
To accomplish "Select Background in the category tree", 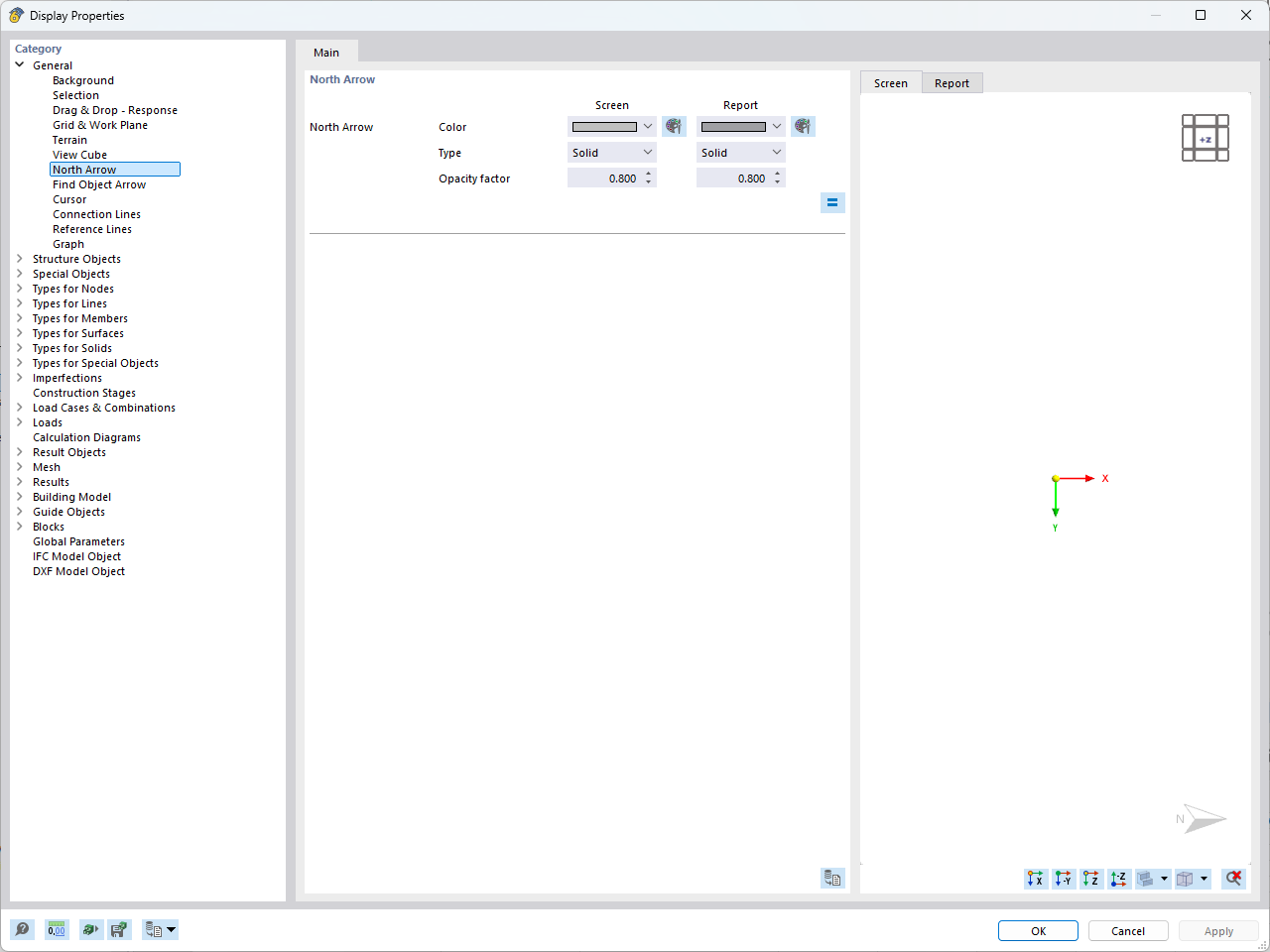I will (x=83, y=80).
